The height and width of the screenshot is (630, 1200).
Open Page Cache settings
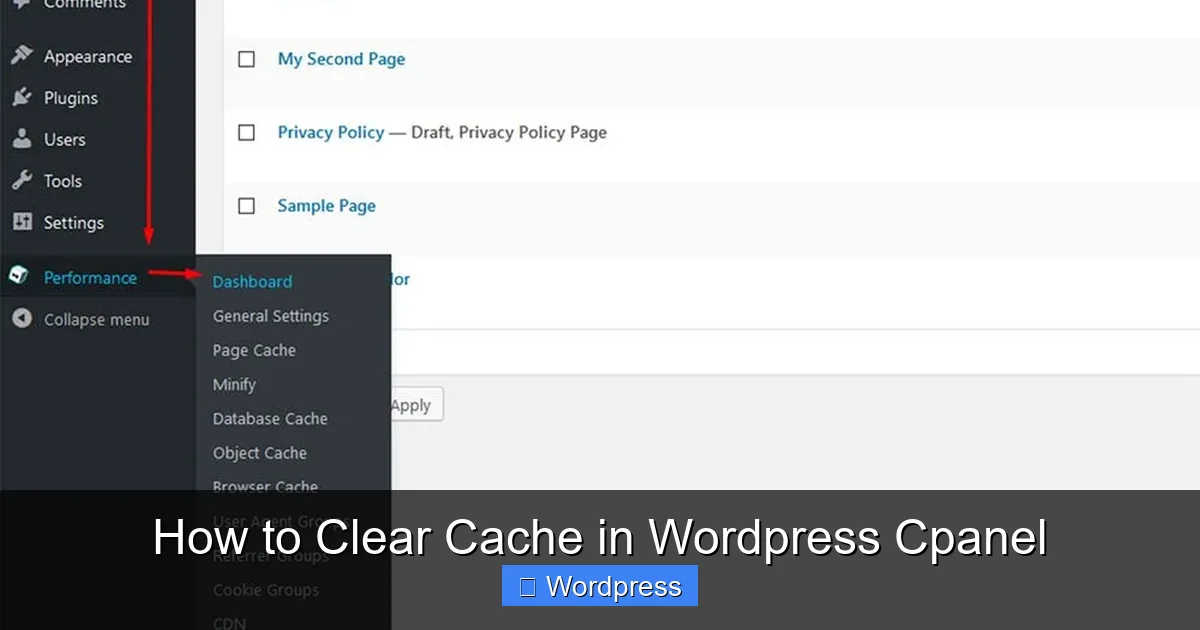coord(254,350)
